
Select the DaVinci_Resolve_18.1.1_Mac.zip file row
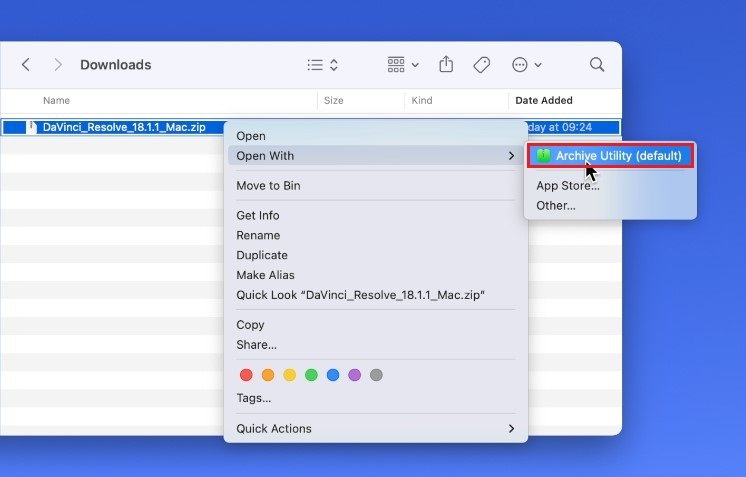coord(311,127)
